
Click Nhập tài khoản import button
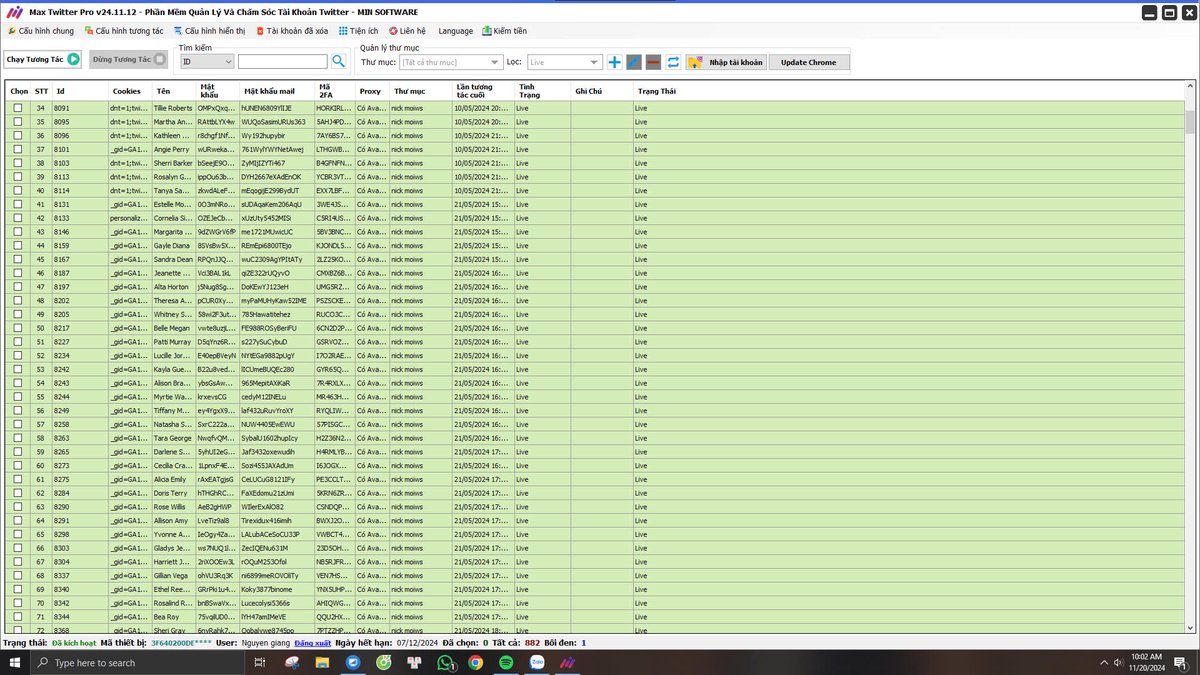(727, 62)
